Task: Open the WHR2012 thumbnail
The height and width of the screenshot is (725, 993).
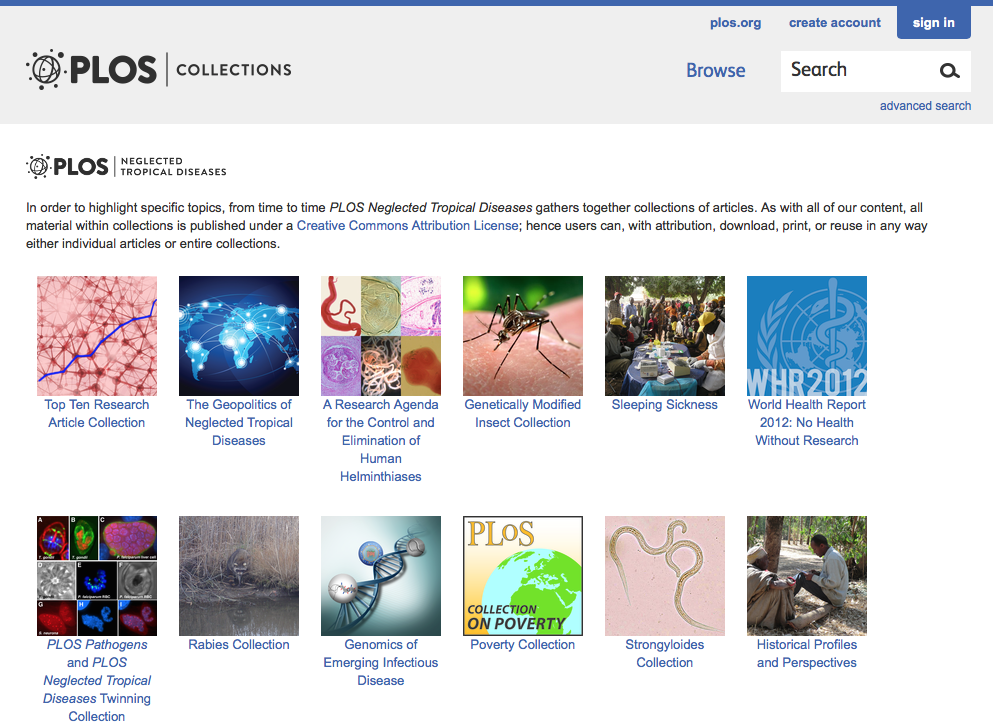Action: pyautogui.click(x=807, y=336)
